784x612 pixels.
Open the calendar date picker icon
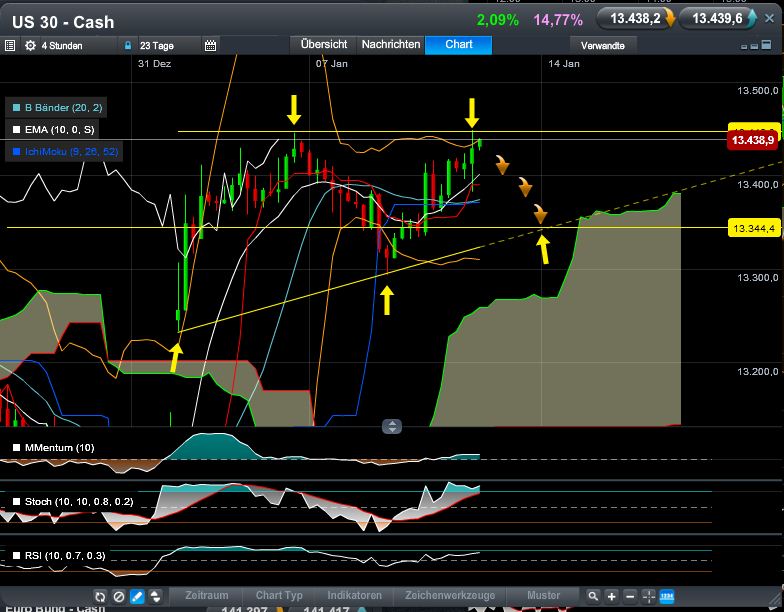[x=210, y=46]
